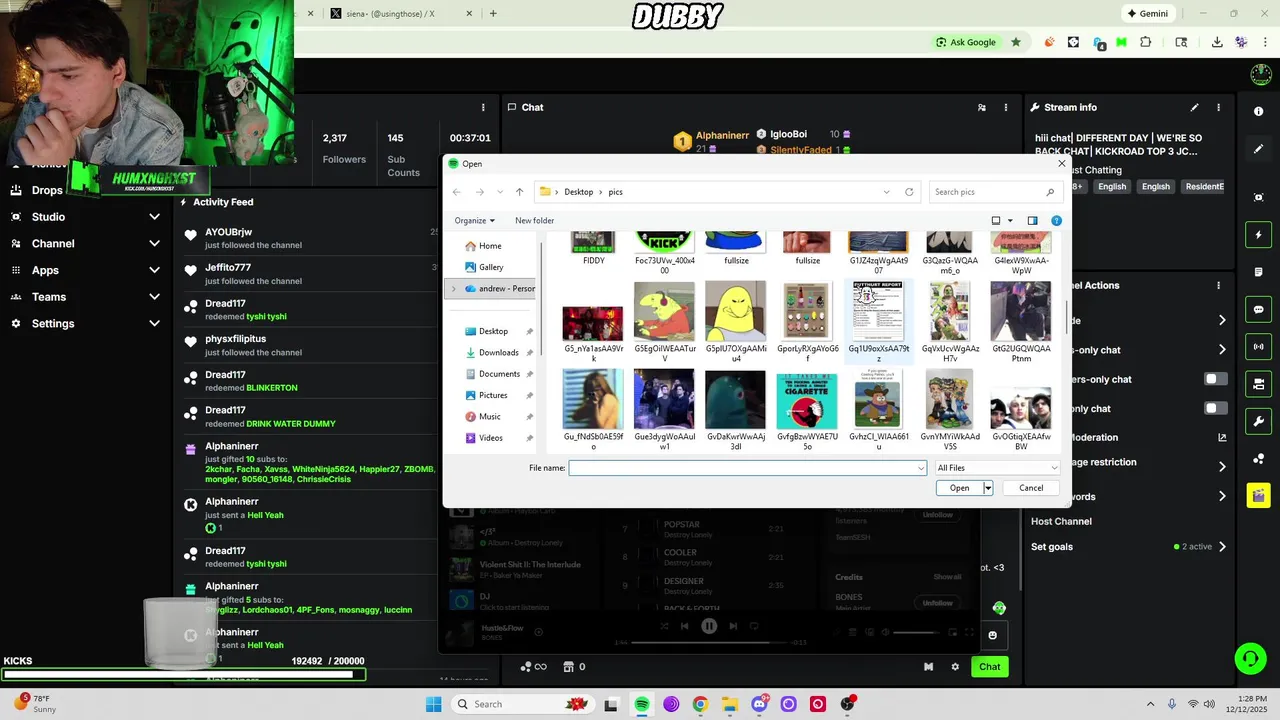Image resolution: width=1280 pixels, height=720 pixels.
Task: Expand the Studio sidebar section
Action: pyautogui.click(x=154, y=217)
